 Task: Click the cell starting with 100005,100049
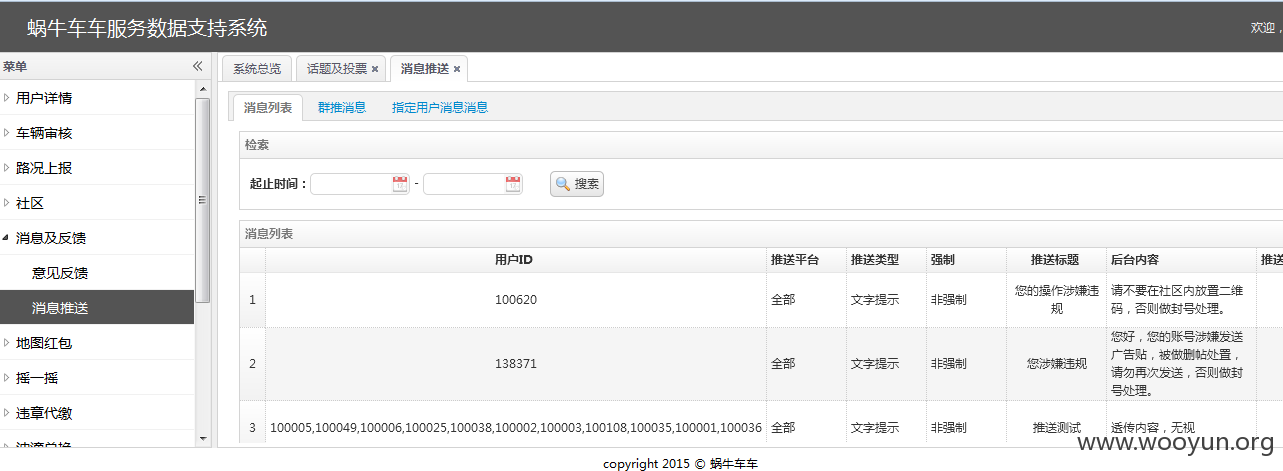click(516, 427)
